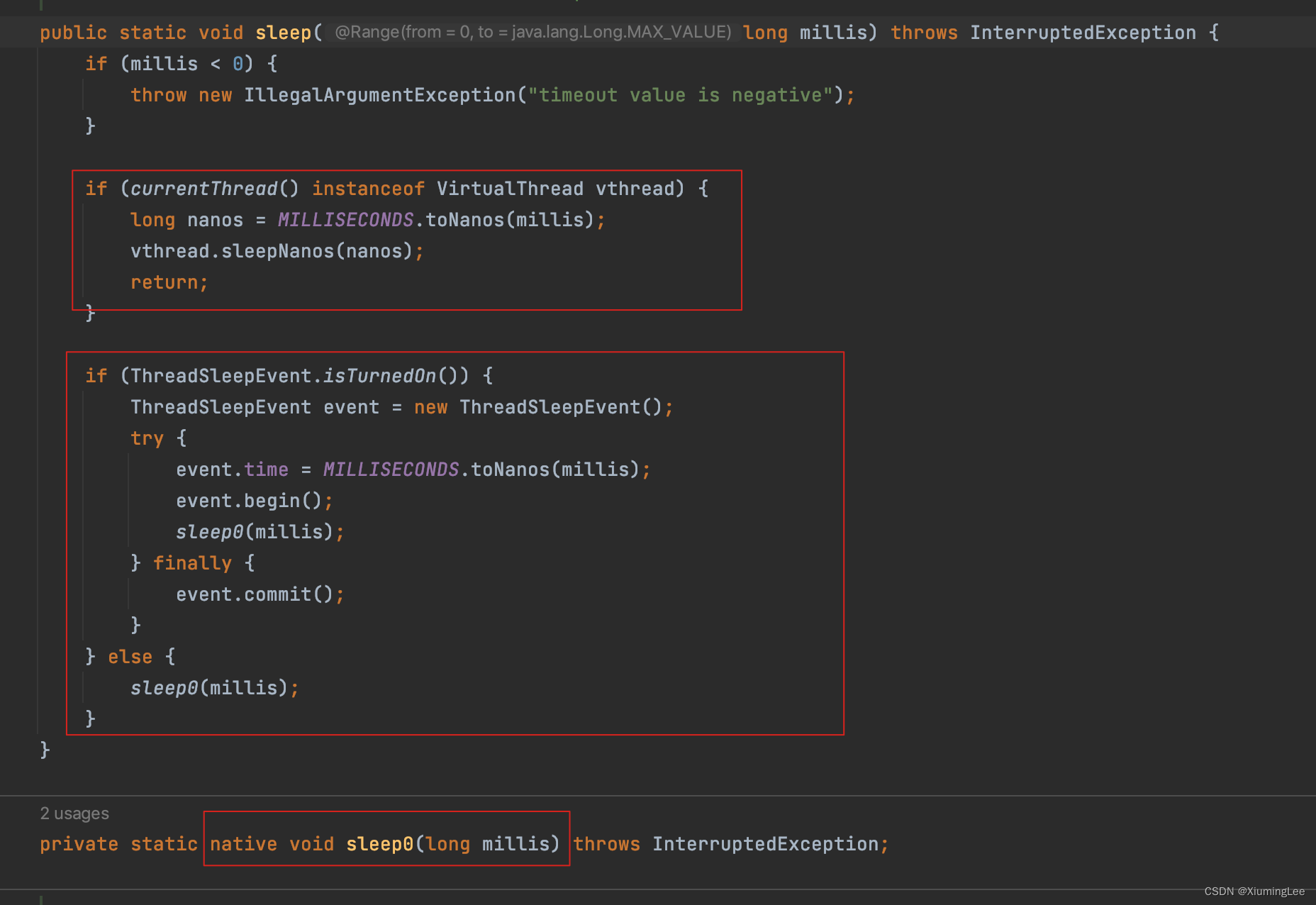1316x905 pixels.
Task: Click the nanos variable declaration
Action: pyautogui.click(x=213, y=219)
